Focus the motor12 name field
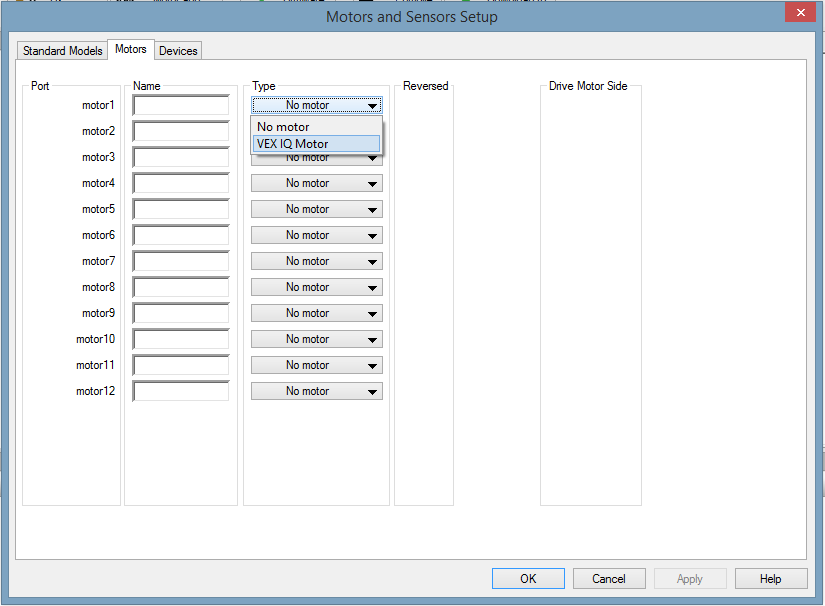This screenshot has height=606, width=825. [181, 391]
